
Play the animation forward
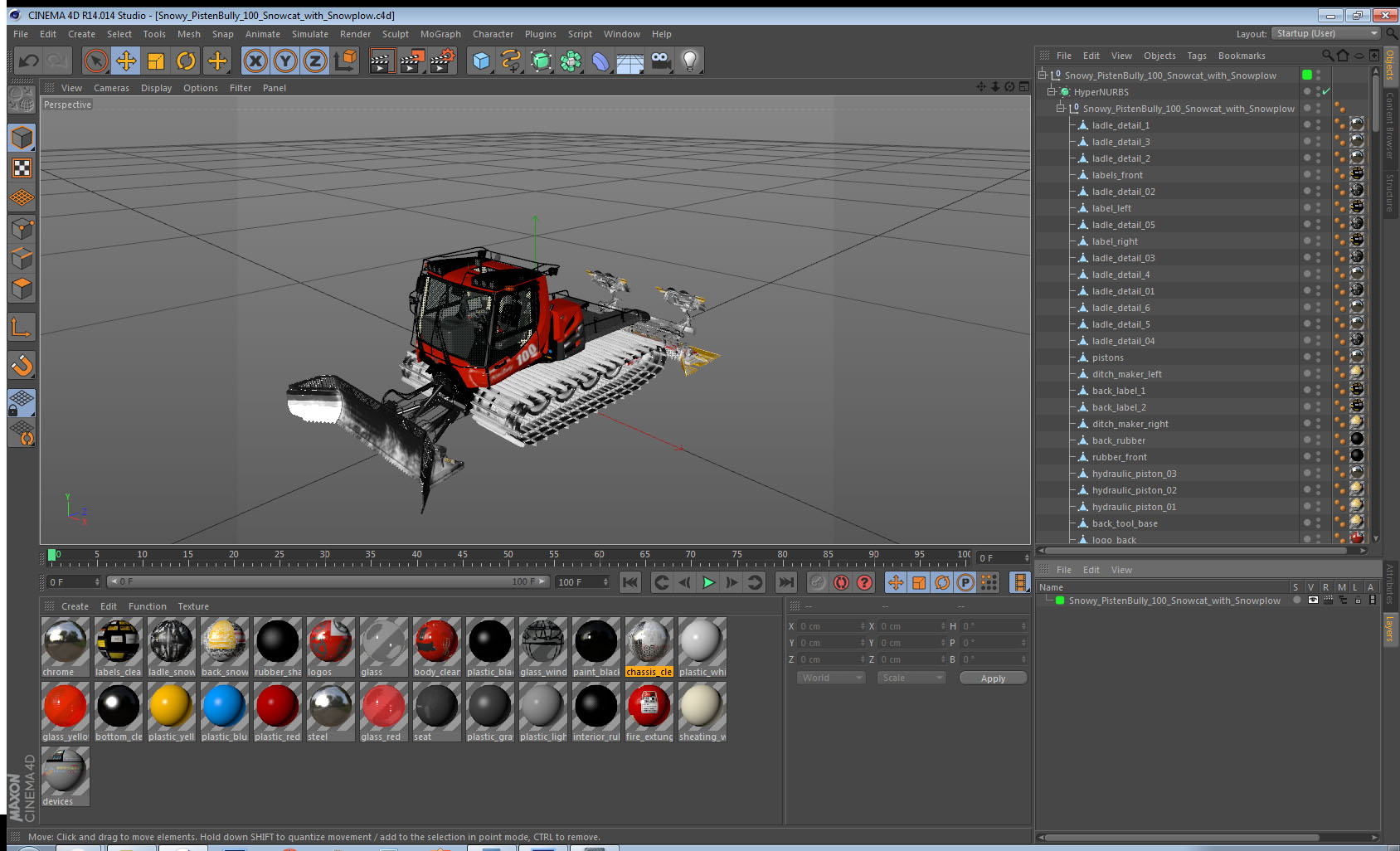[x=708, y=582]
